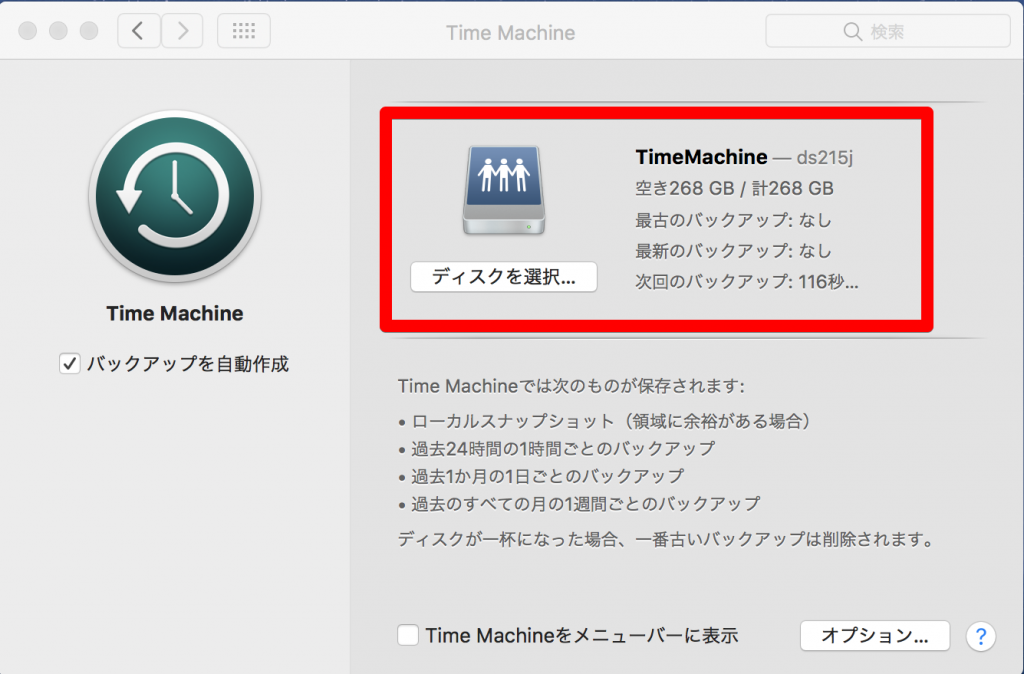This screenshot has width=1024, height=674.
Task: Click the 最古のバックアップ: なし line
Action: tap(733, 220)
